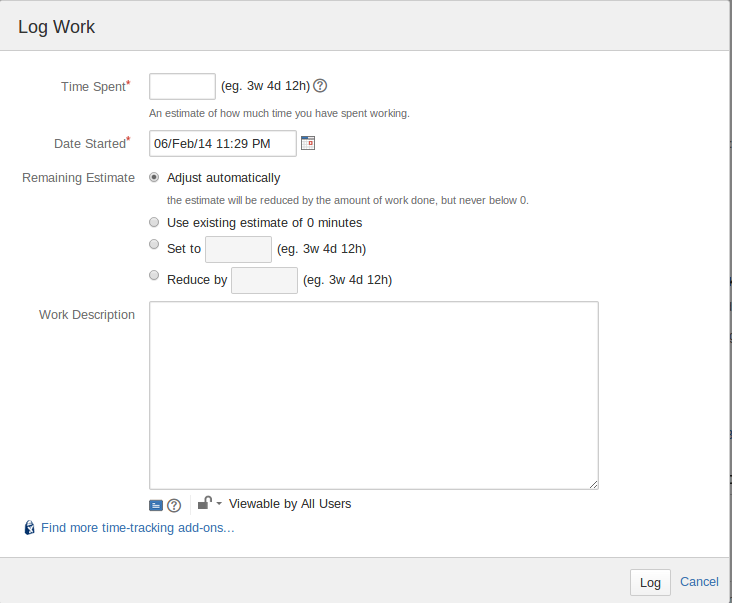Select the Set to radio option
Viewport: 732px width, 603px height.
pos(153,244)
